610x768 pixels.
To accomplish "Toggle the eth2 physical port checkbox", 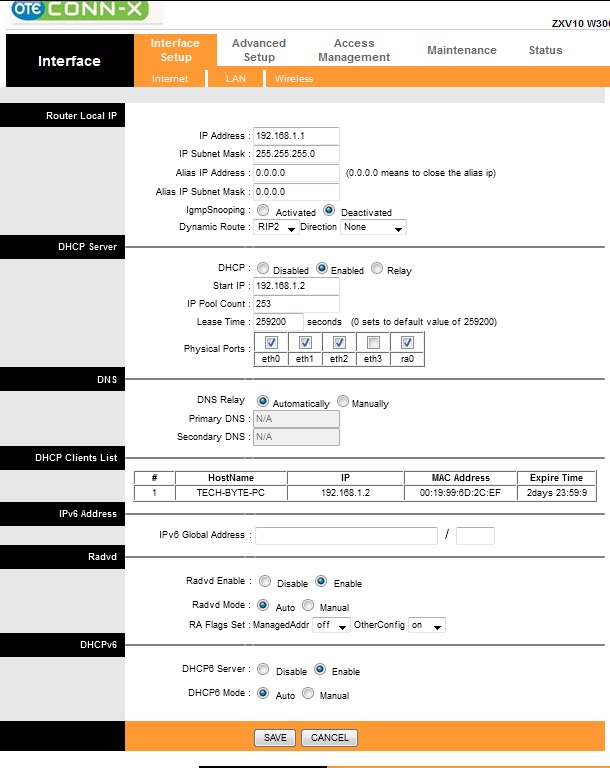I will pos(339,342).
